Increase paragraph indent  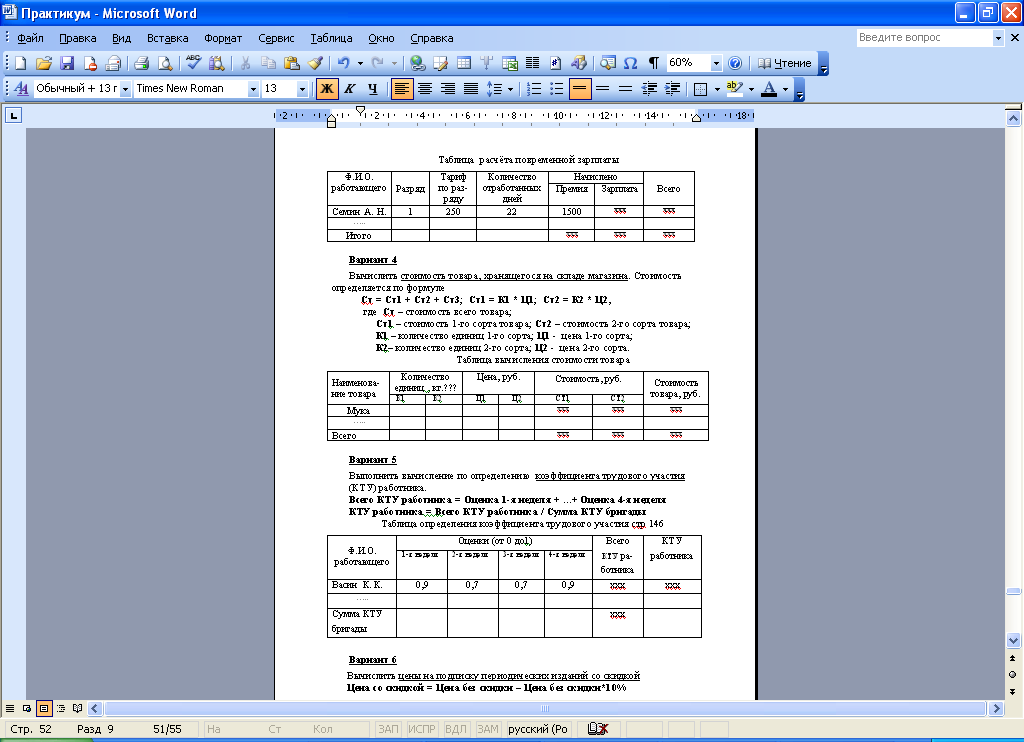pos(672,88)
